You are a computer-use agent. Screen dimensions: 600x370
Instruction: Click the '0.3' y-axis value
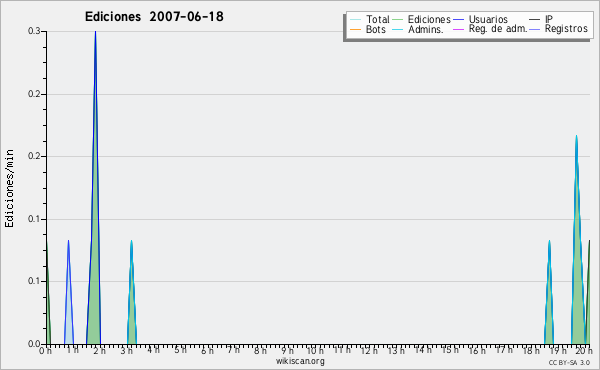click(34, 31)
